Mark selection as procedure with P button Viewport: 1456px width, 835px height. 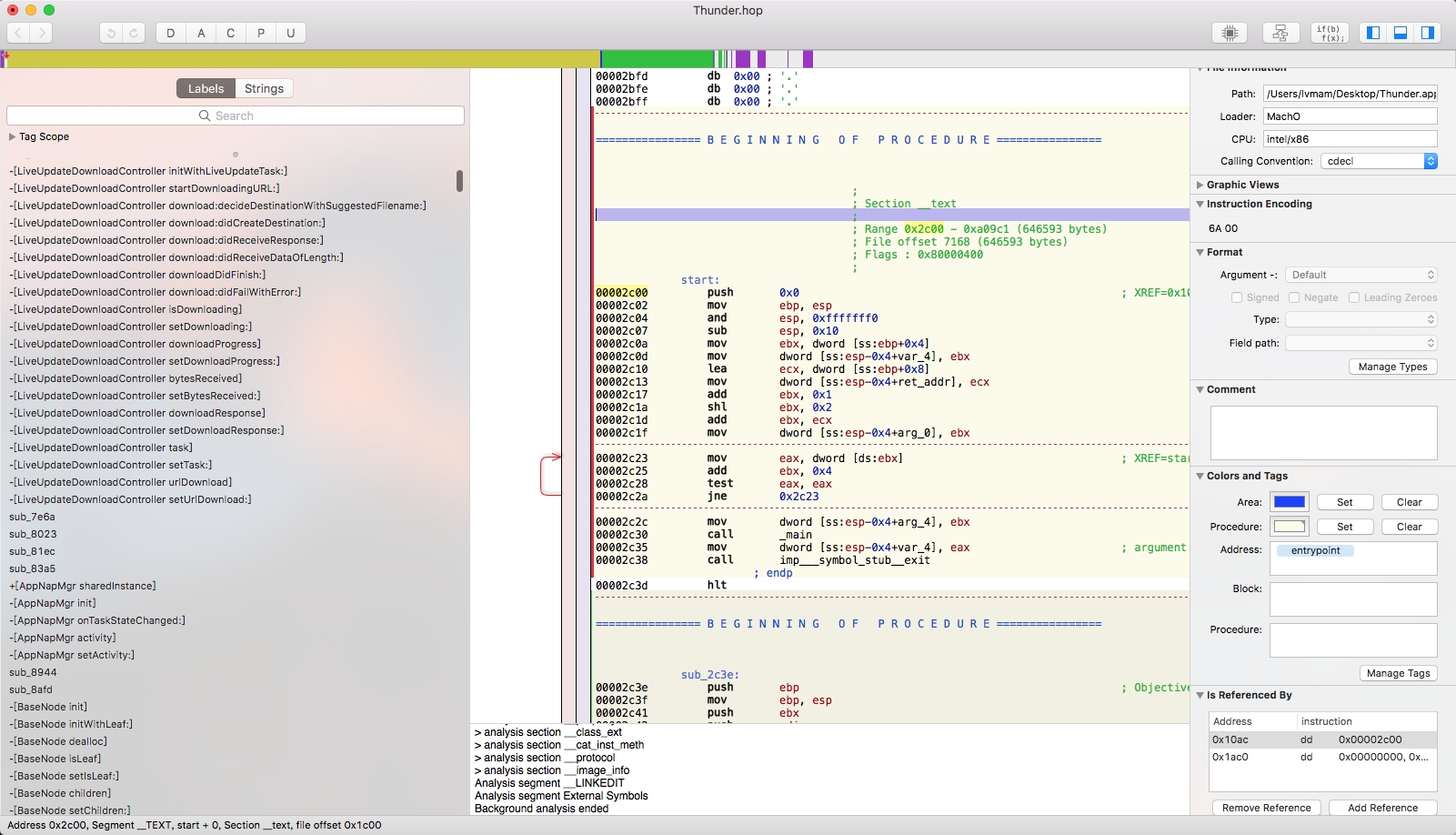pyautogui.click(x=261, y=33)
